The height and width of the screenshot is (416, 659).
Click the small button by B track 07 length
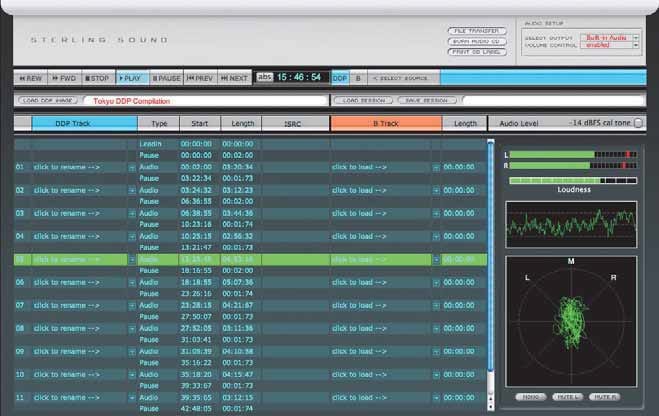pyautogui.click(x=436, y=306)
